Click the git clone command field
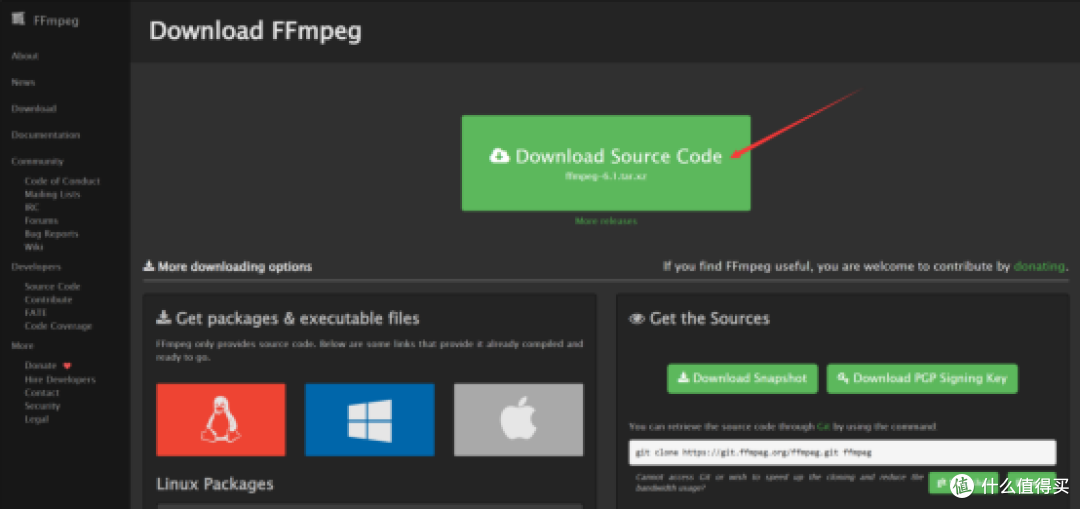The image size is (1080, 509). 842,453
